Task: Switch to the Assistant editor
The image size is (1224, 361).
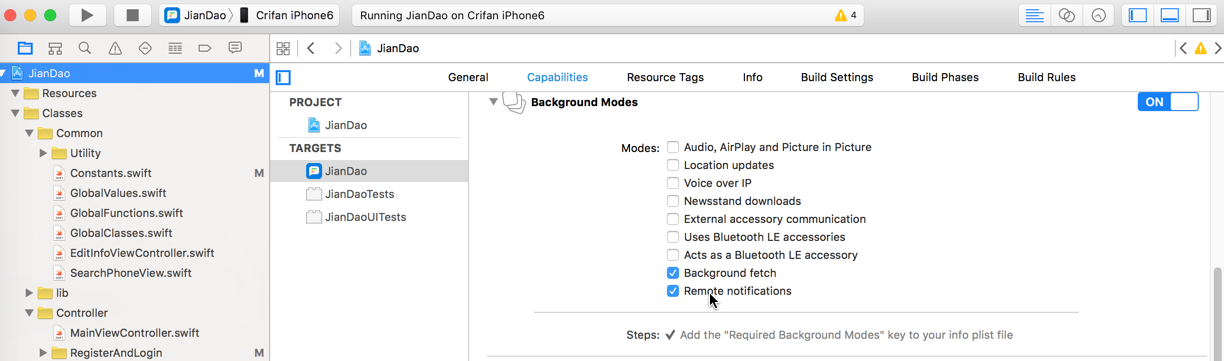Action: 1067,15
